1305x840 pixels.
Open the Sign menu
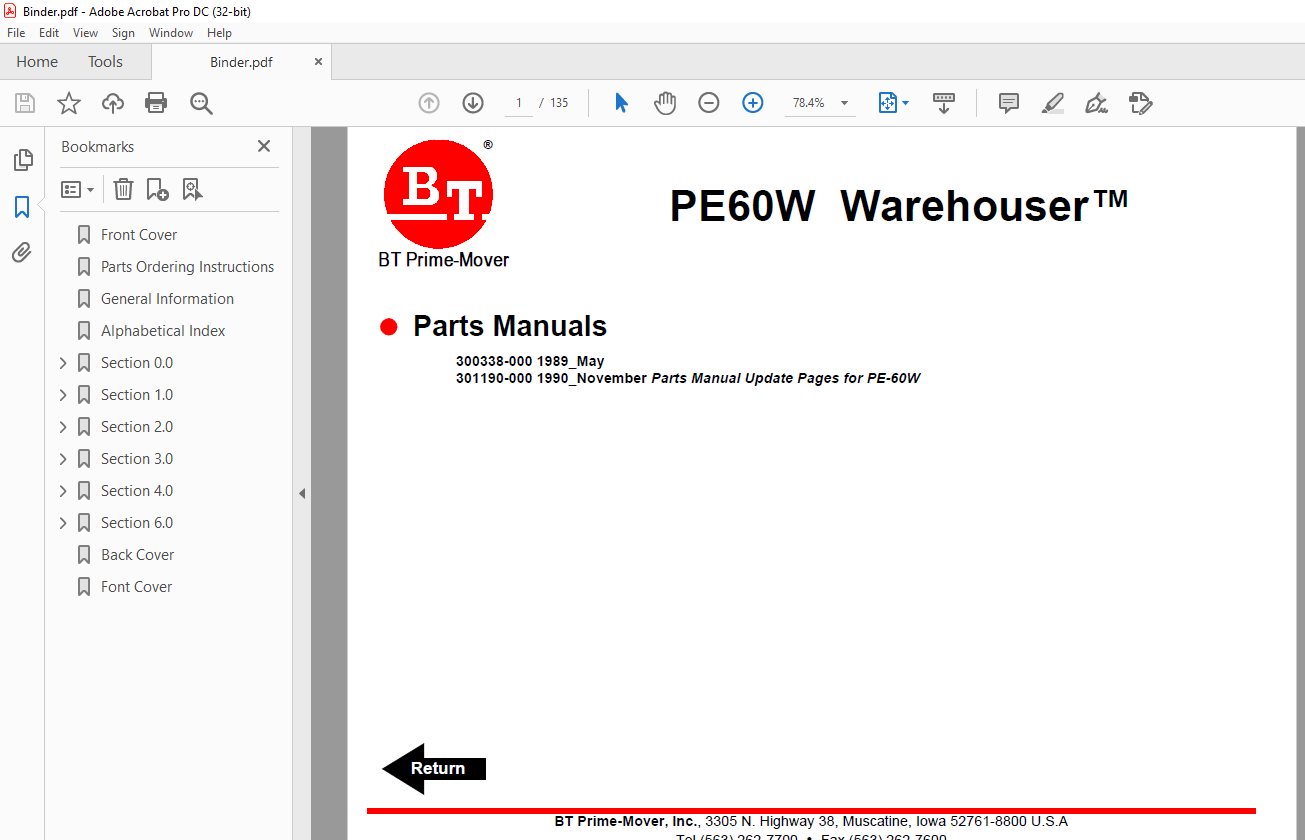[x=123, y=33]
